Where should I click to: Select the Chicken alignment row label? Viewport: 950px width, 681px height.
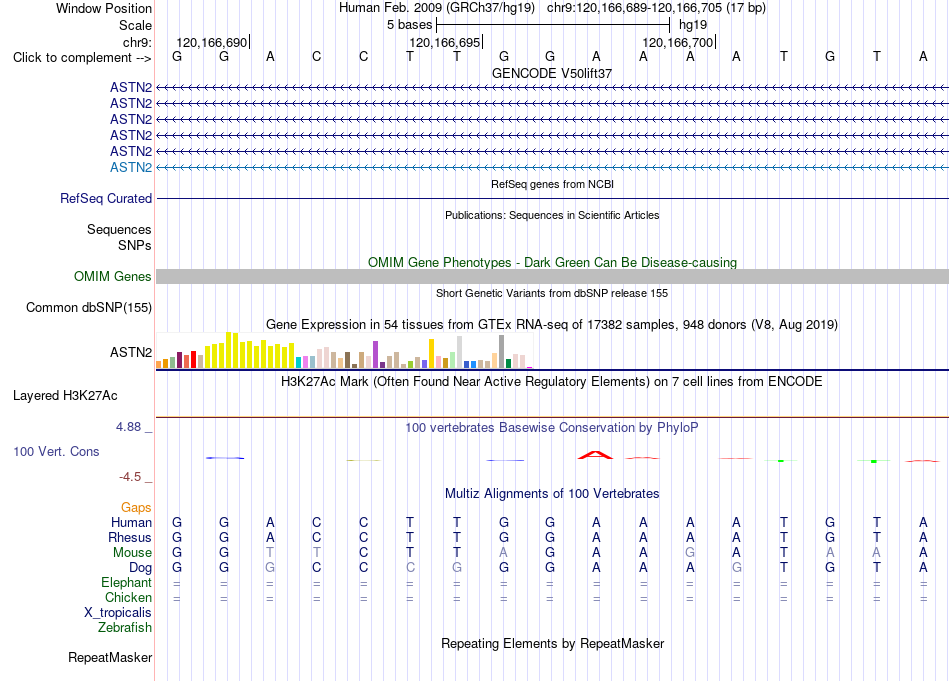pos(128,598)
